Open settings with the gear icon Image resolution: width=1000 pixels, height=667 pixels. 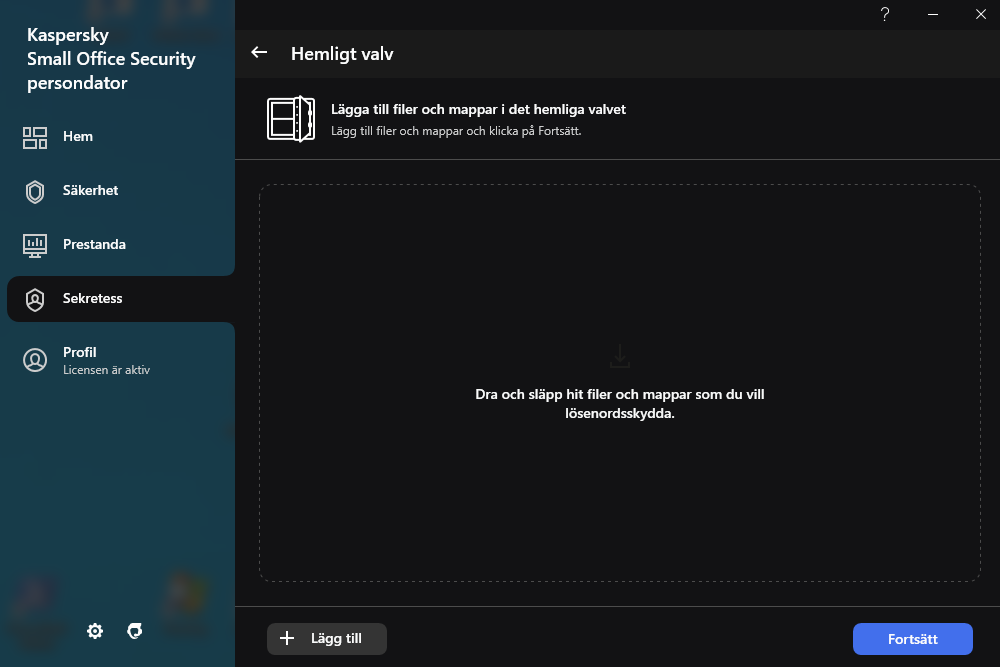[95, 631]
